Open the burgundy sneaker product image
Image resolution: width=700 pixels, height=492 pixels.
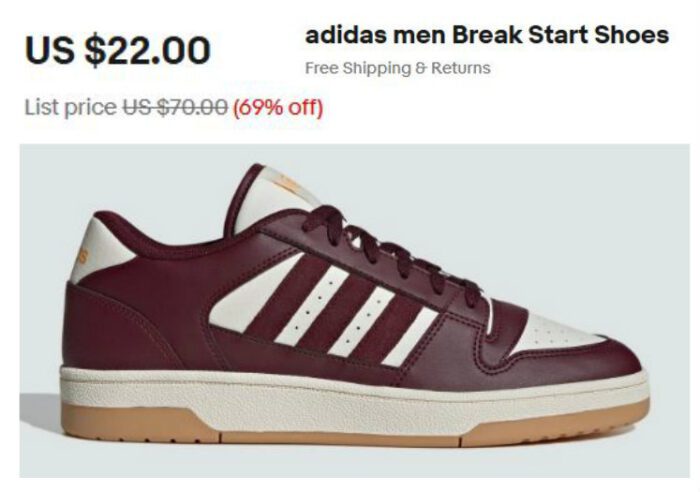[354, 311]
